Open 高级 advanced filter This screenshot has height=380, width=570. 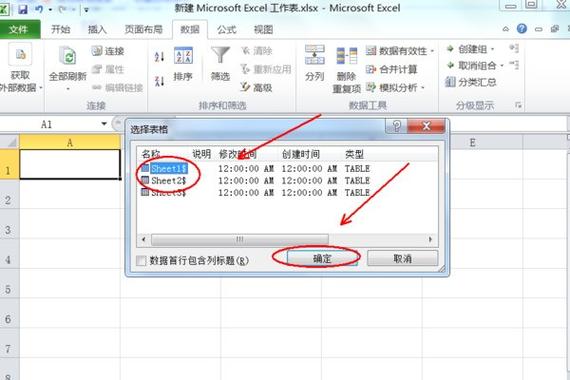click(257, 87)
